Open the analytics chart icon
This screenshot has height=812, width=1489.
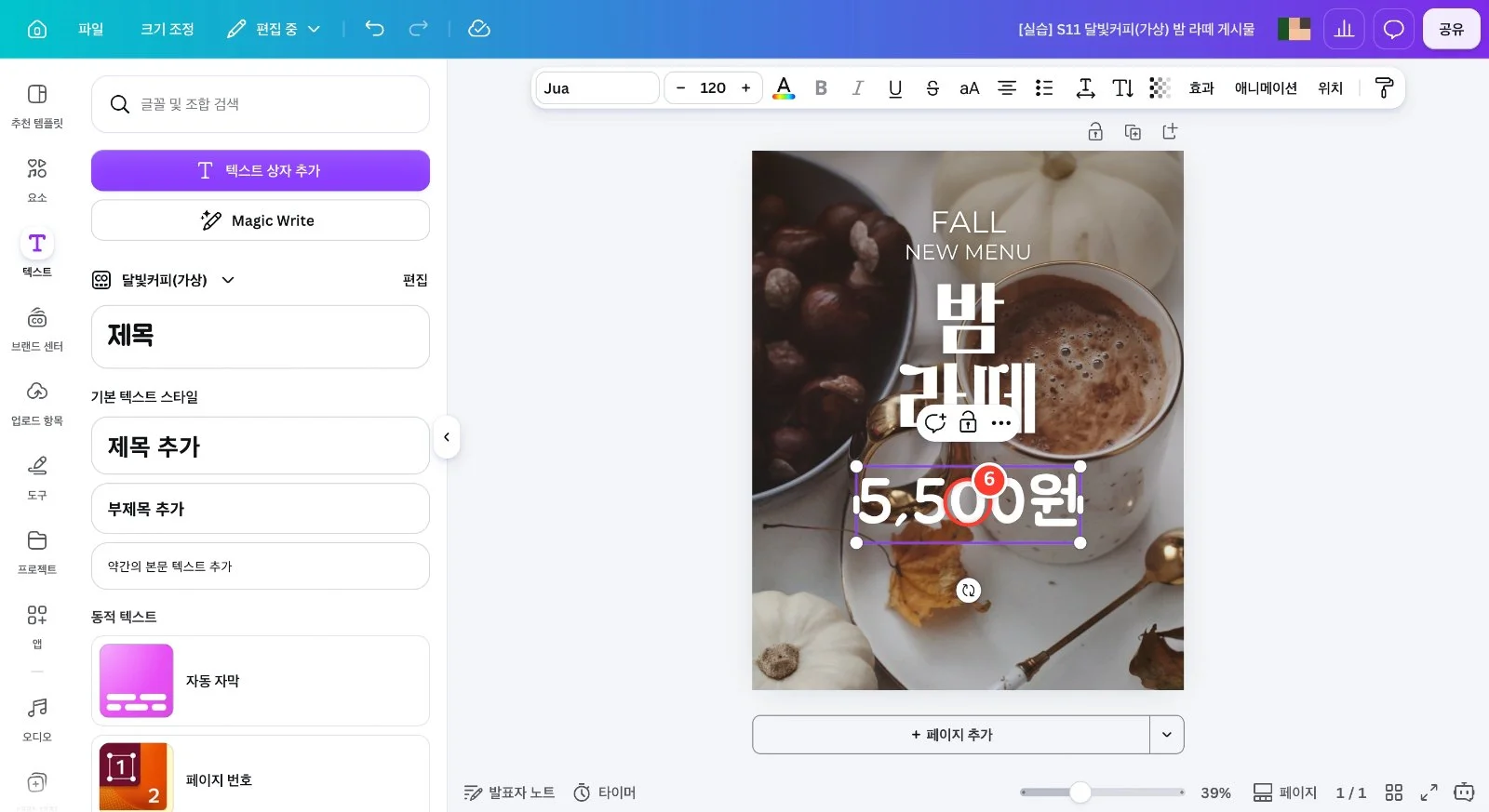coord(1344,29)
